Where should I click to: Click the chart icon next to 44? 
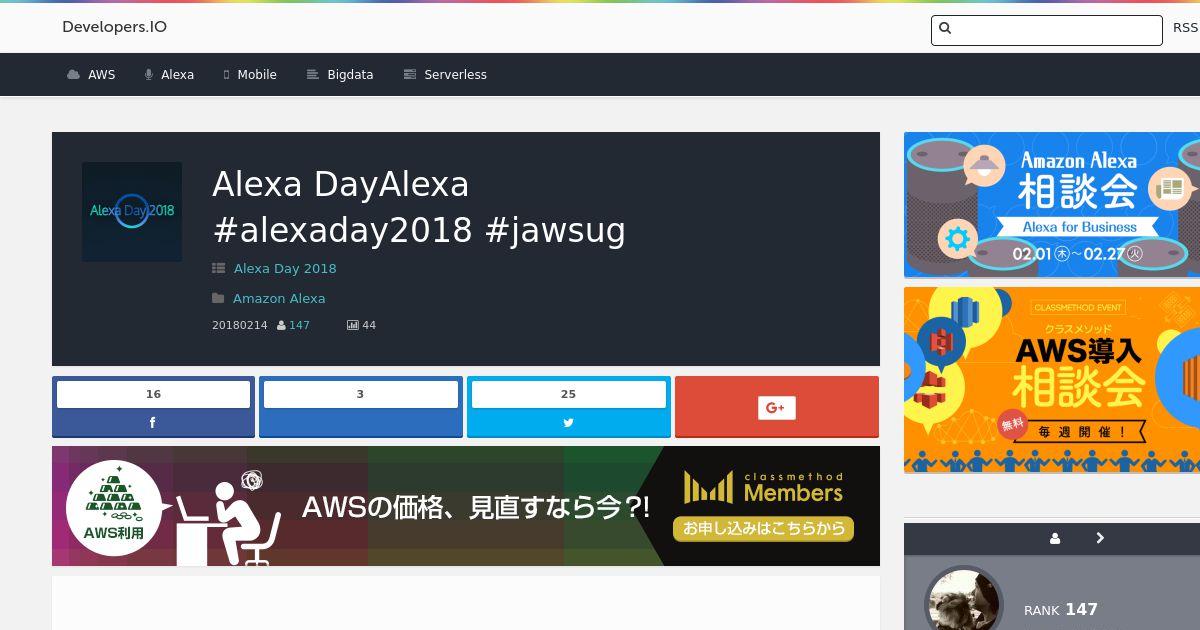(352, 325)
